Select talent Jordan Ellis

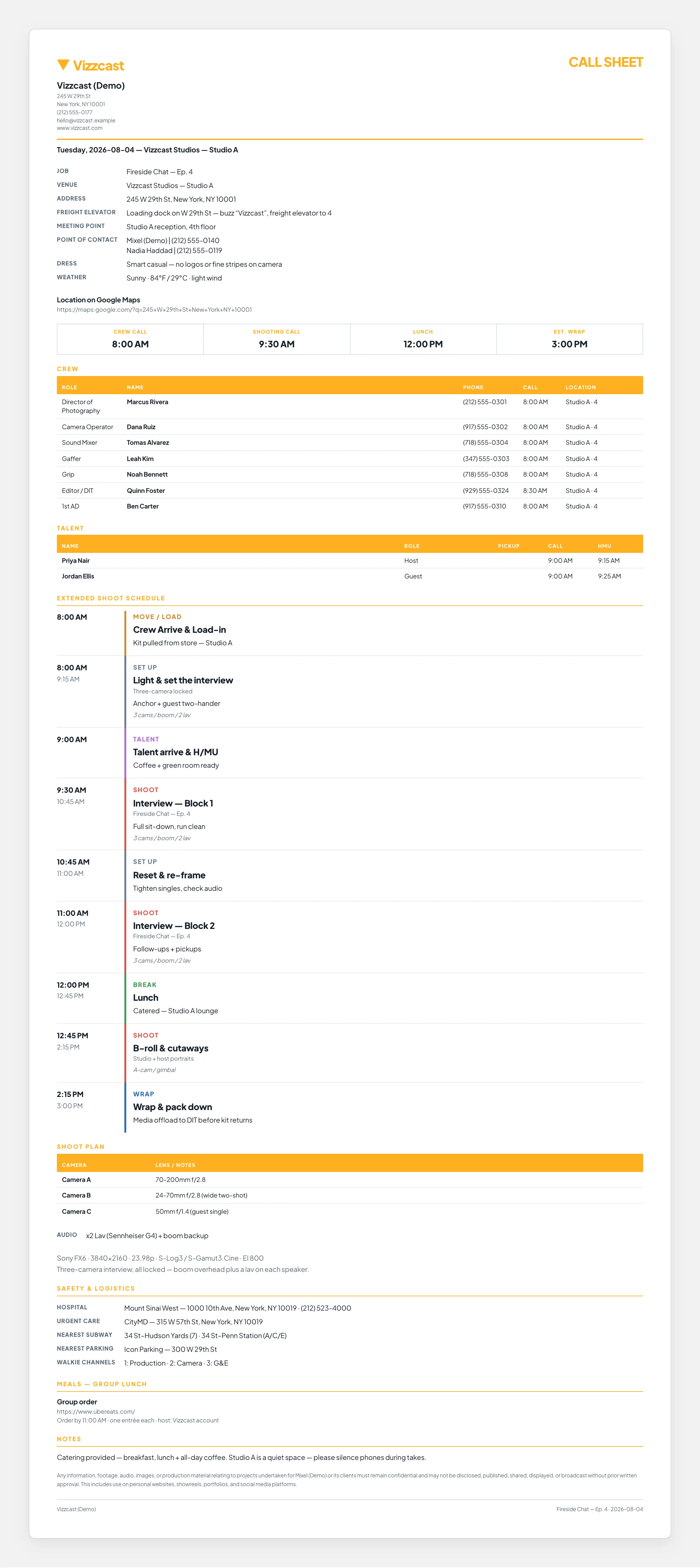pos(78,576)
